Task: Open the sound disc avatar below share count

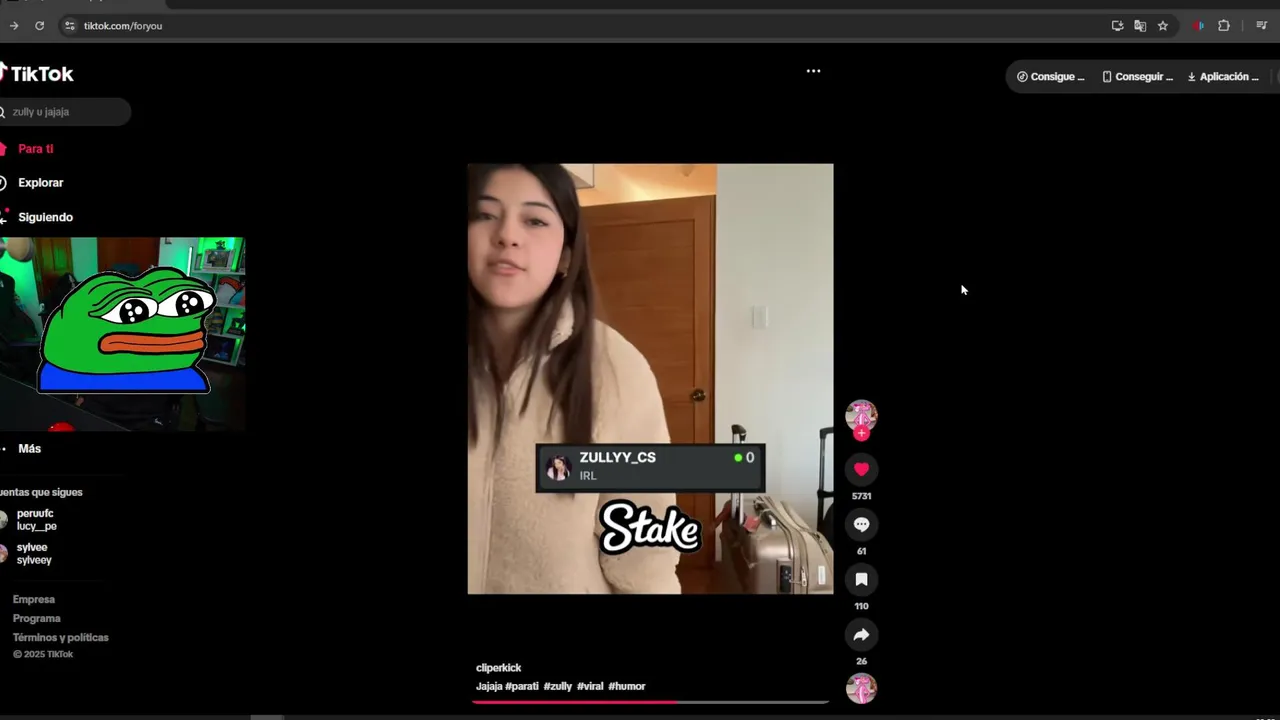Action: point(861,688)
